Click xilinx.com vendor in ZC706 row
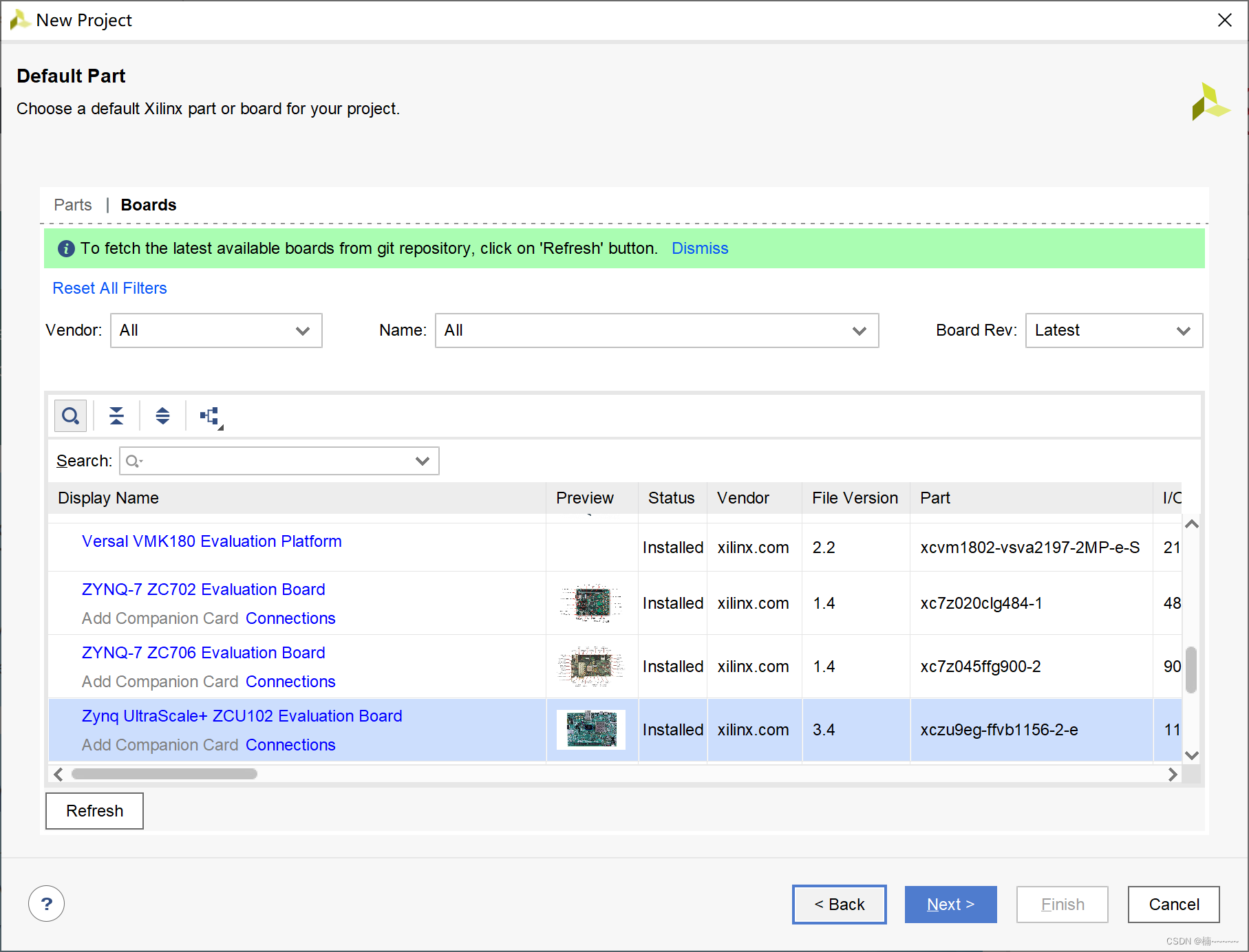This screenshot has height=952, width=1249. coord(754,667)
